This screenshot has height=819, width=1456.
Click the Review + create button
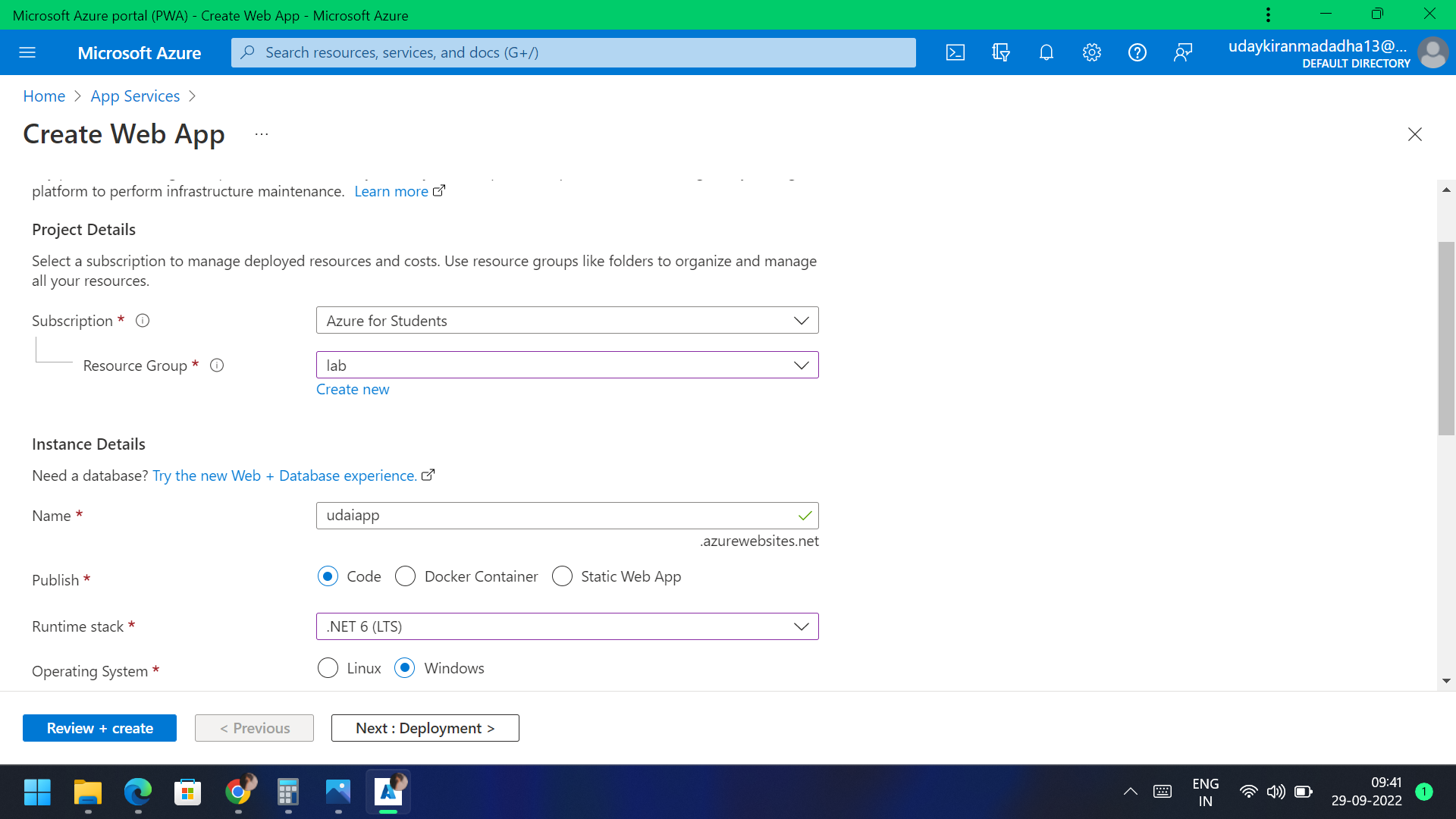[x=99, y=727]
